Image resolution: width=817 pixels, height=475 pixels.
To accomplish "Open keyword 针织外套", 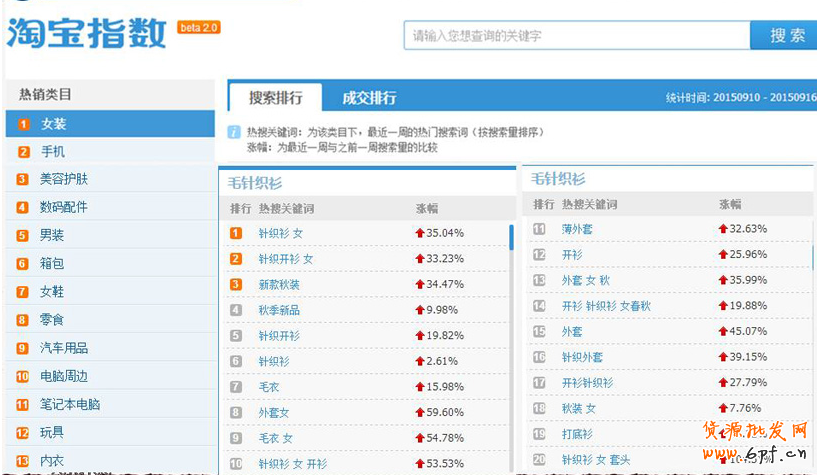I will coord(582,357).
